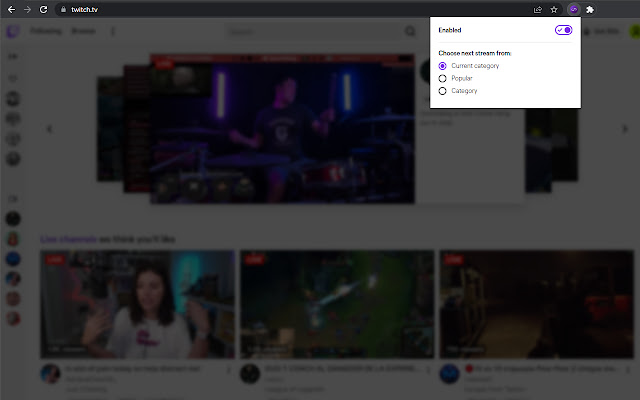Image resolution: width=640 pixels, height=400 pixels.
Task: Play the featured drummer stream
Action: point(282,129)
